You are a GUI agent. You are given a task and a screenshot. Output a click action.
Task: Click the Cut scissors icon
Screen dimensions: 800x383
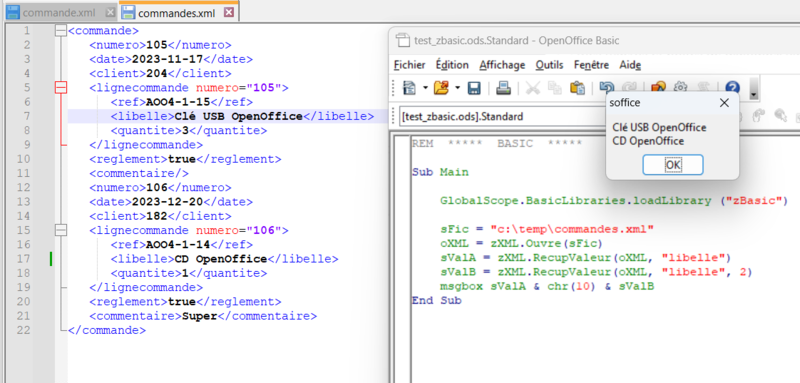tap(533, 88)
